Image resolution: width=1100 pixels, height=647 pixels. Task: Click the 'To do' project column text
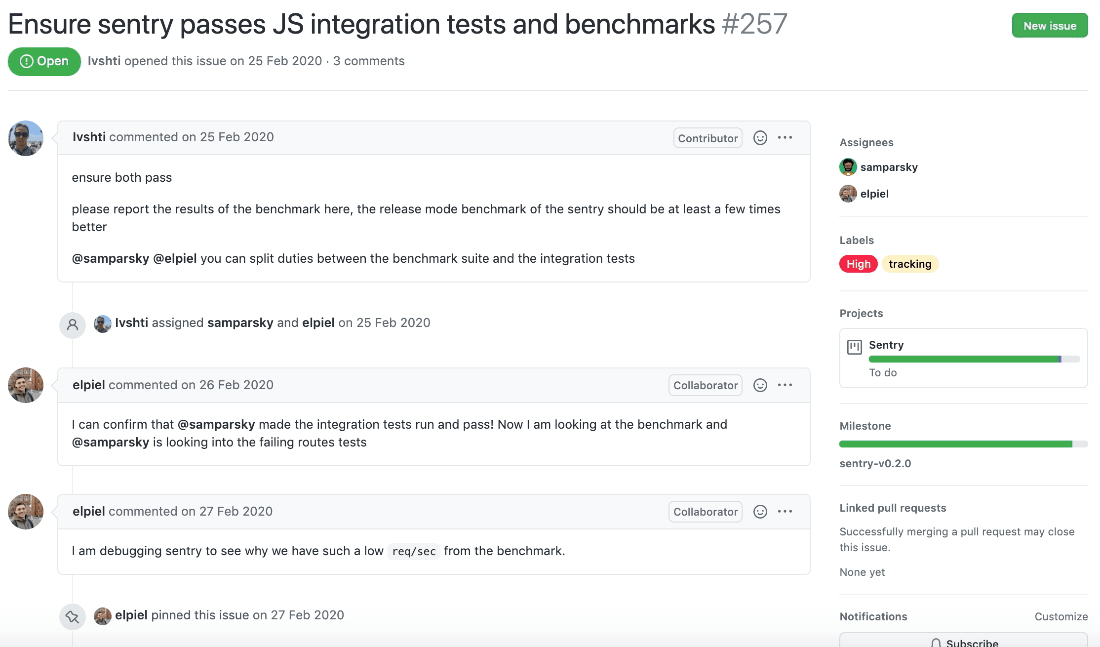click(x=883, y=373)
